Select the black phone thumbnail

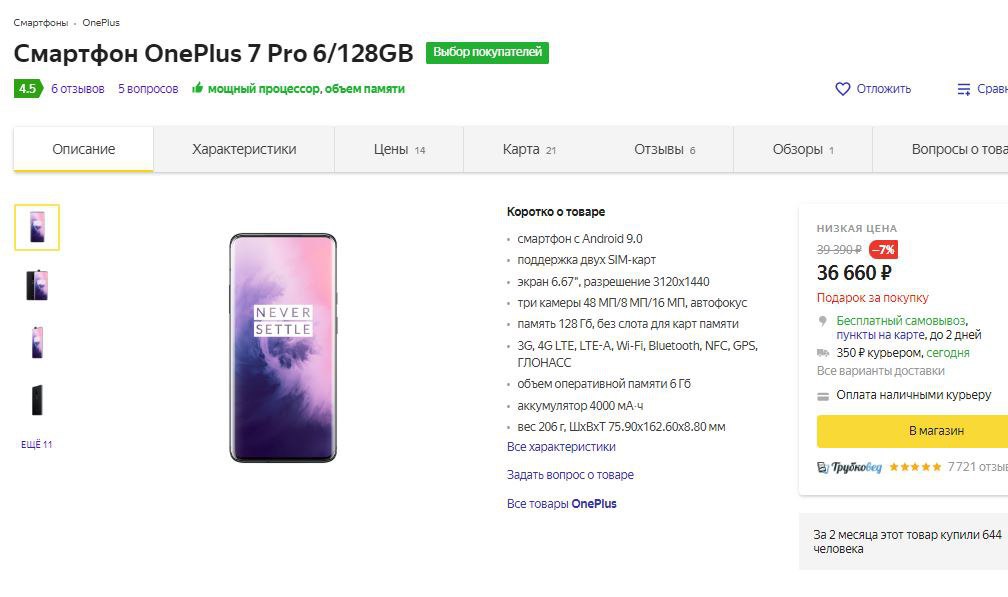(37, 400)
